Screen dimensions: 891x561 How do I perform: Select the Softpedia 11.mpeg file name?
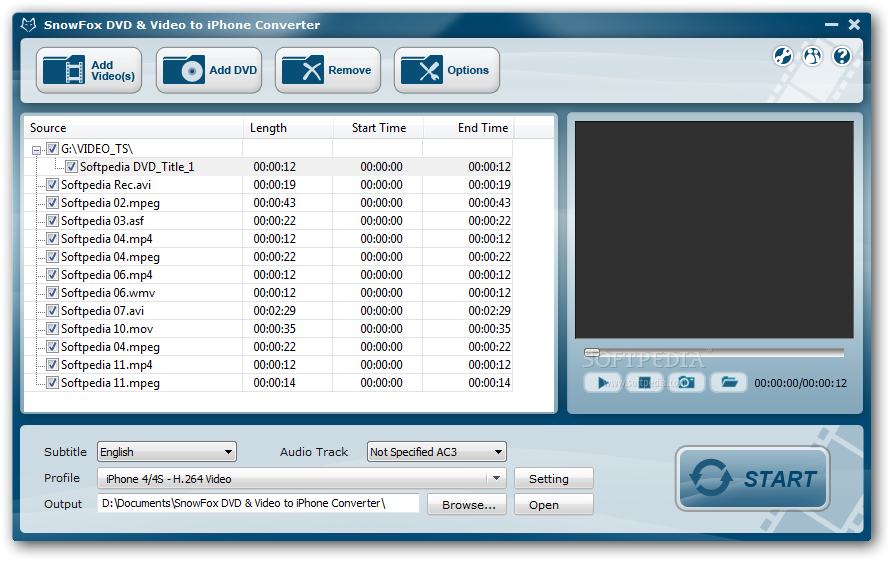(x=110, y=383)
